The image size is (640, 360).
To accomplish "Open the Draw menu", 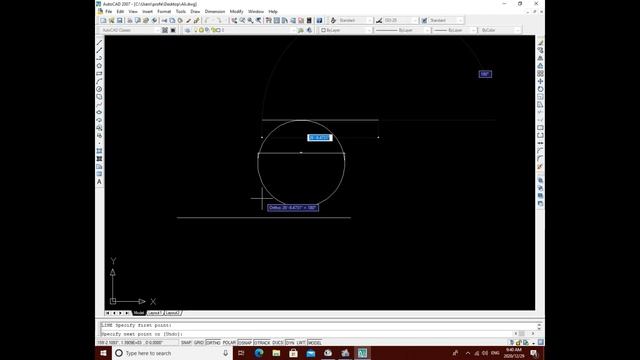I will point(195,11).
